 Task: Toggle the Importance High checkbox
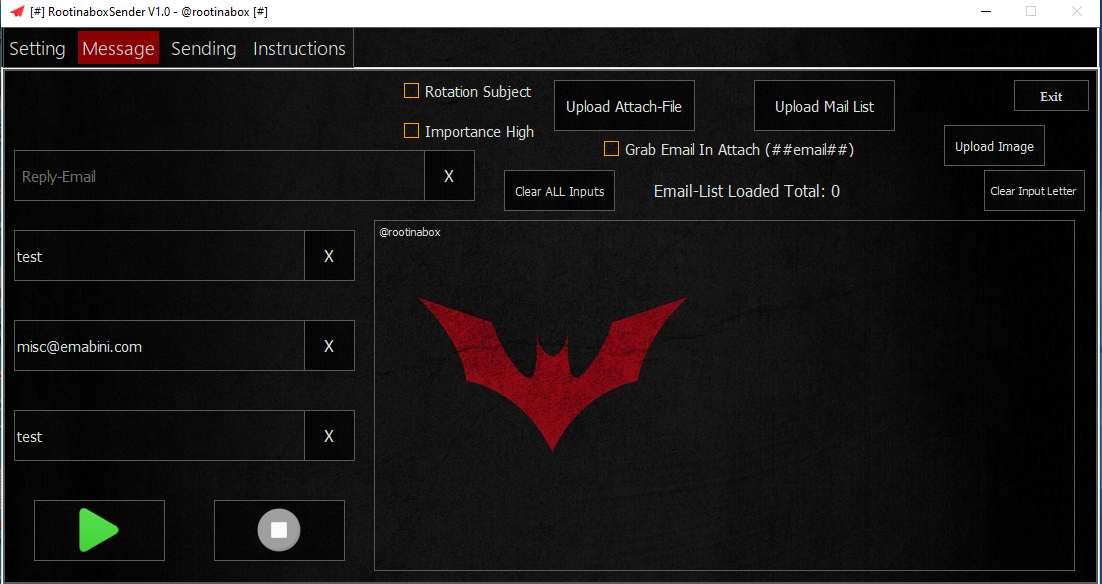click(411, 131)
